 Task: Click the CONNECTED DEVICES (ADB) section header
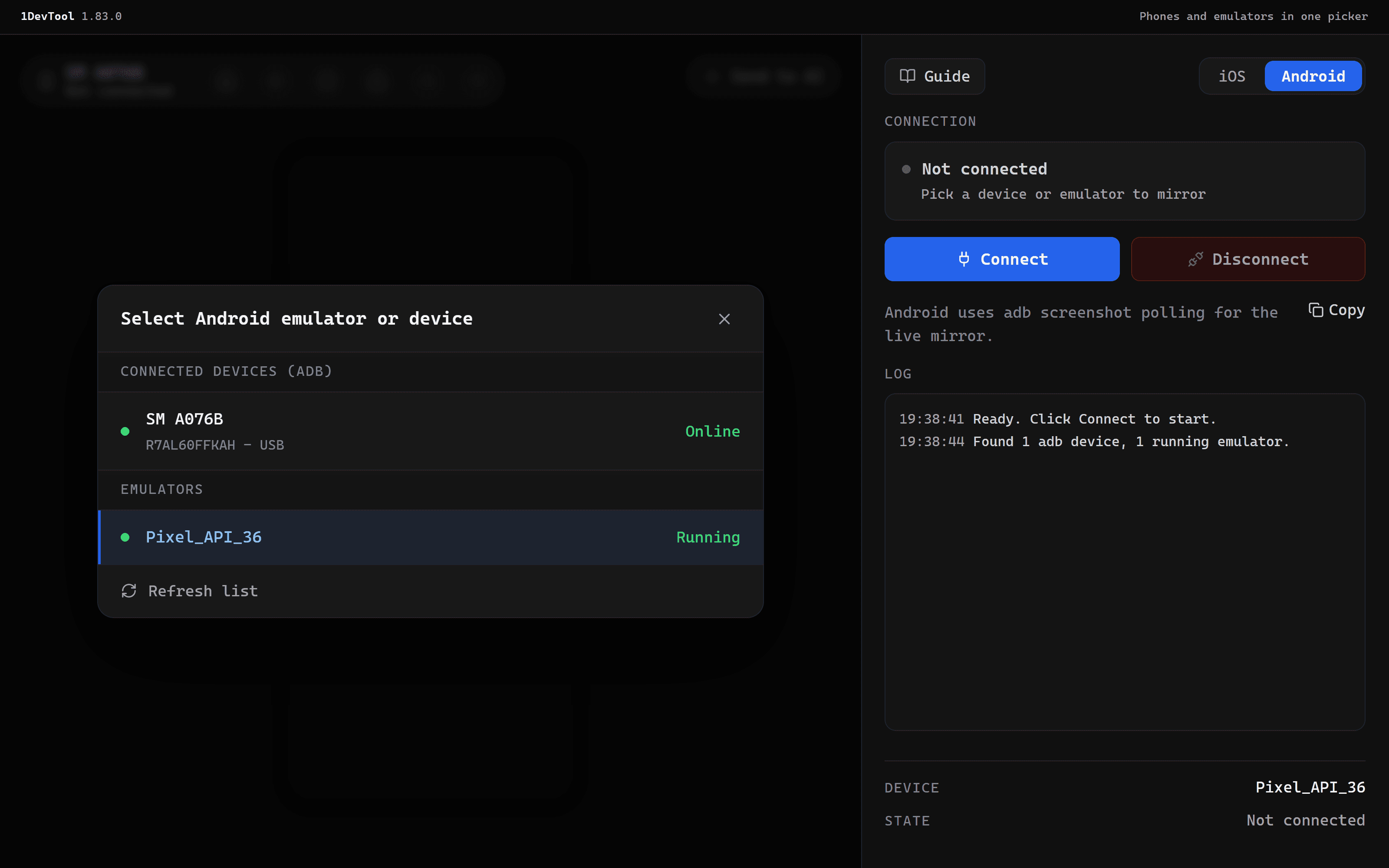pyautogui.click(x=226, y=372)
